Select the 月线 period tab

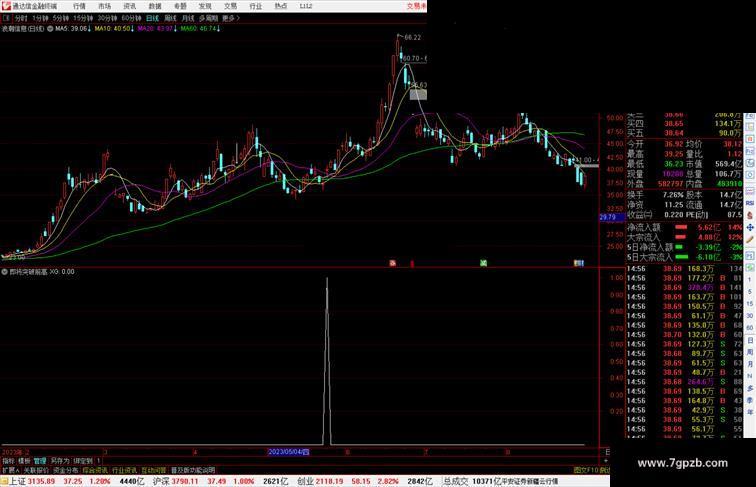point(188,18)
